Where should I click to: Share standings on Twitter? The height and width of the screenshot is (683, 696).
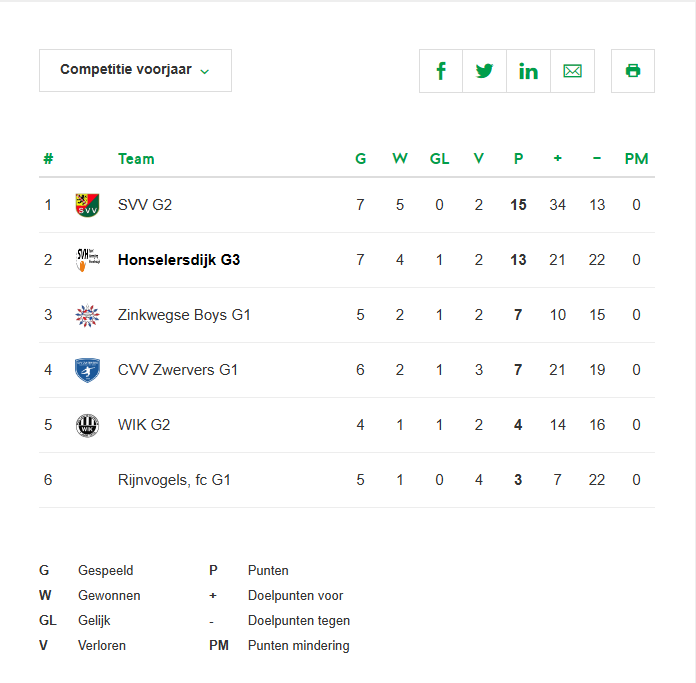coord(485,71)
